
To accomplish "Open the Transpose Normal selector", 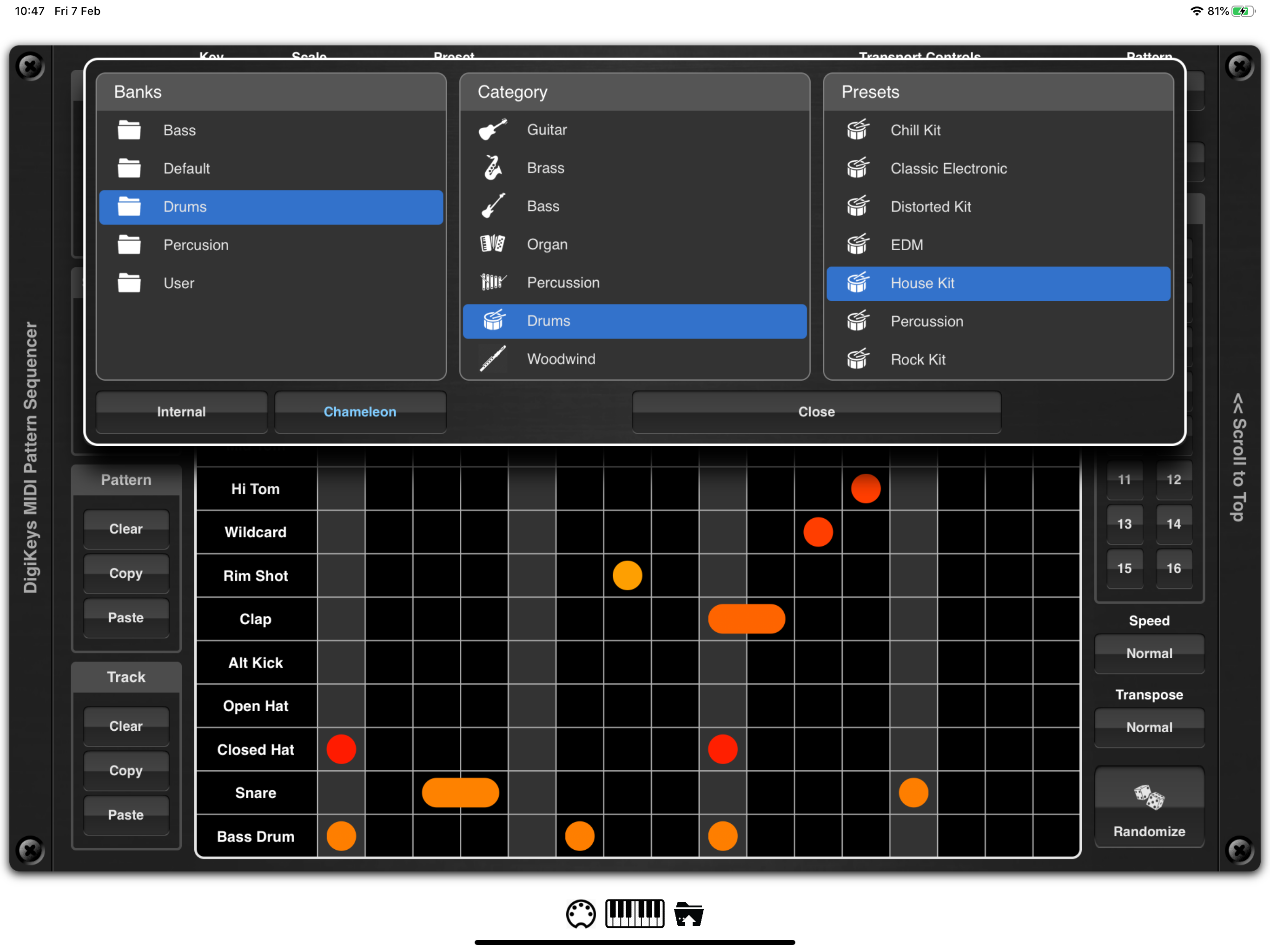I will (x=1149, y=727).
